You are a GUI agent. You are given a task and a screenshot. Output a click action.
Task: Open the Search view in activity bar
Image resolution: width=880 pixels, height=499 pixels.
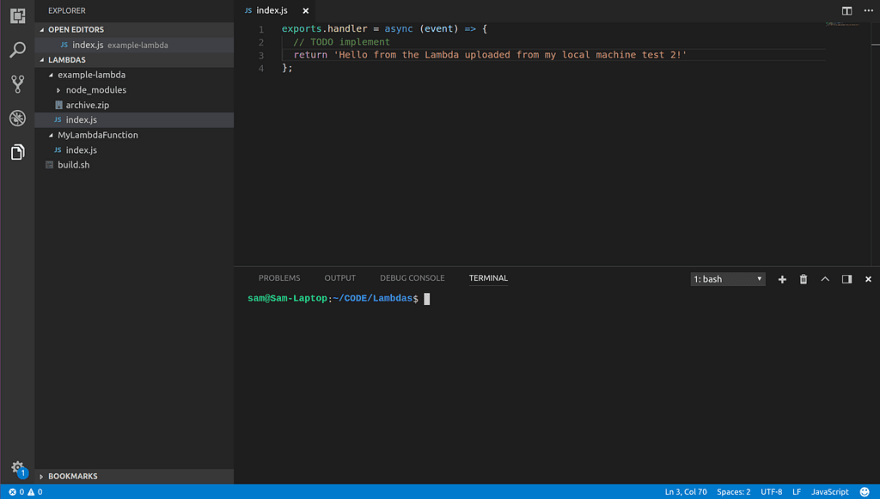(x=17, y=50)
